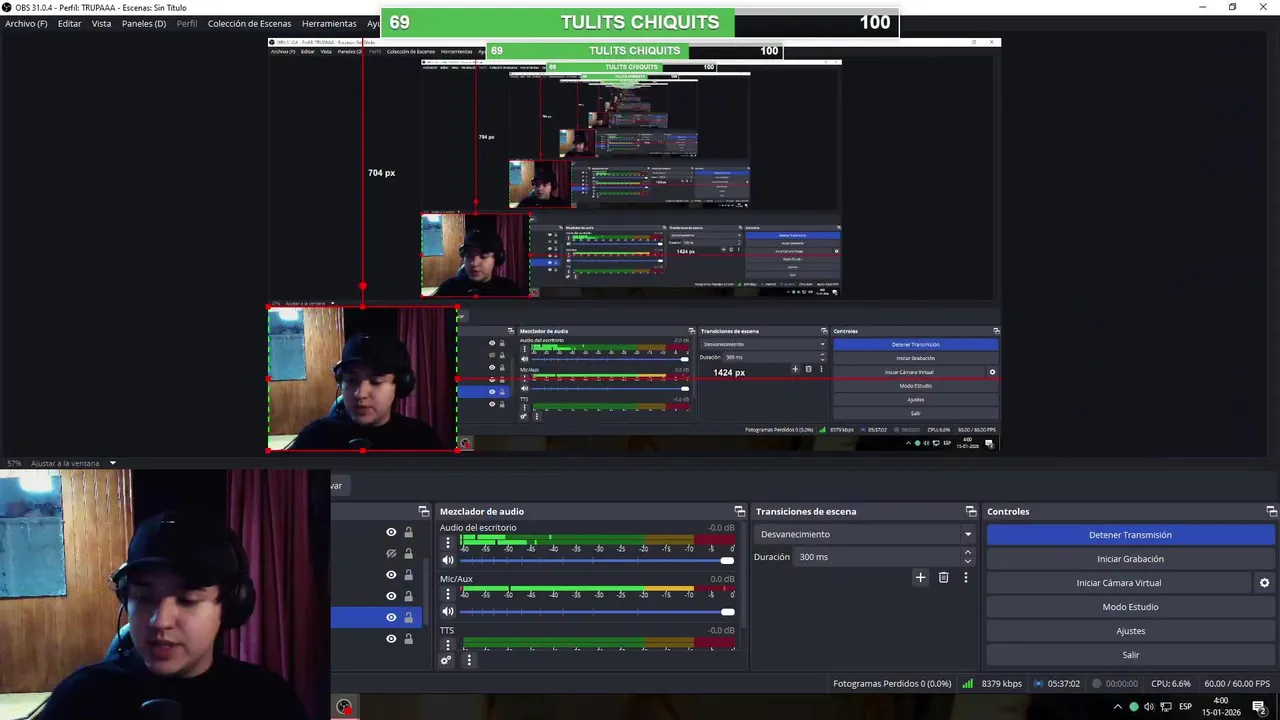Image resolution: width=1280 pixels, height=720 pixels.
Task: Click Mic/Aux volume slider
Action: [x=597, y=611]
